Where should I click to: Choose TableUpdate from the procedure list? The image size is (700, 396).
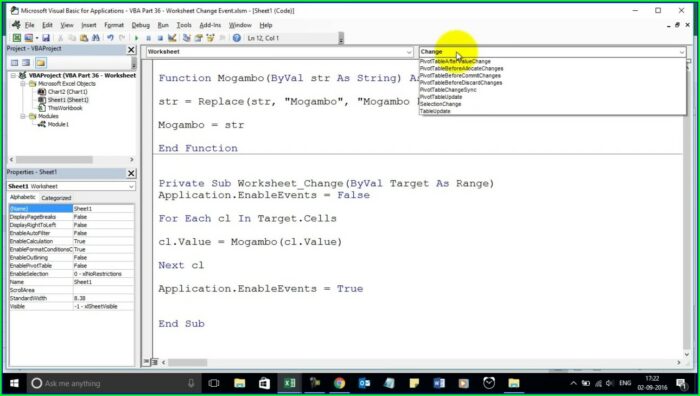(x=435, y=111)
